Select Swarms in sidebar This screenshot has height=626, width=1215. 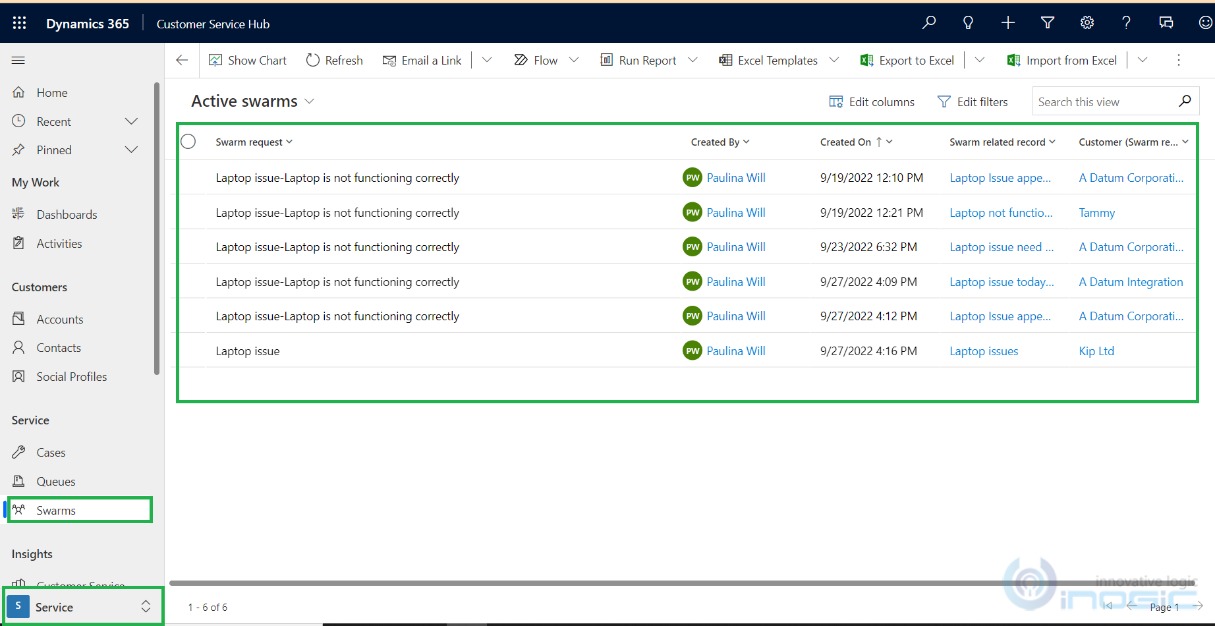(80, 510)
